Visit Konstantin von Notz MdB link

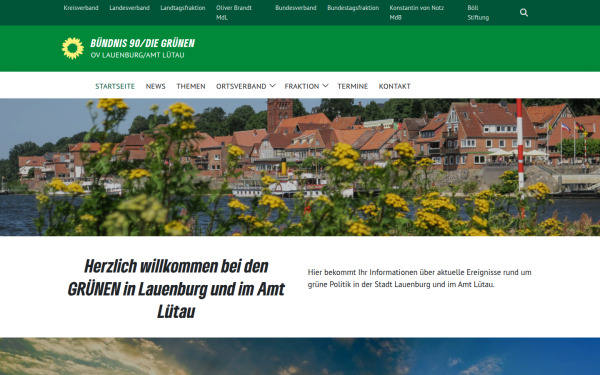[417, 13]
